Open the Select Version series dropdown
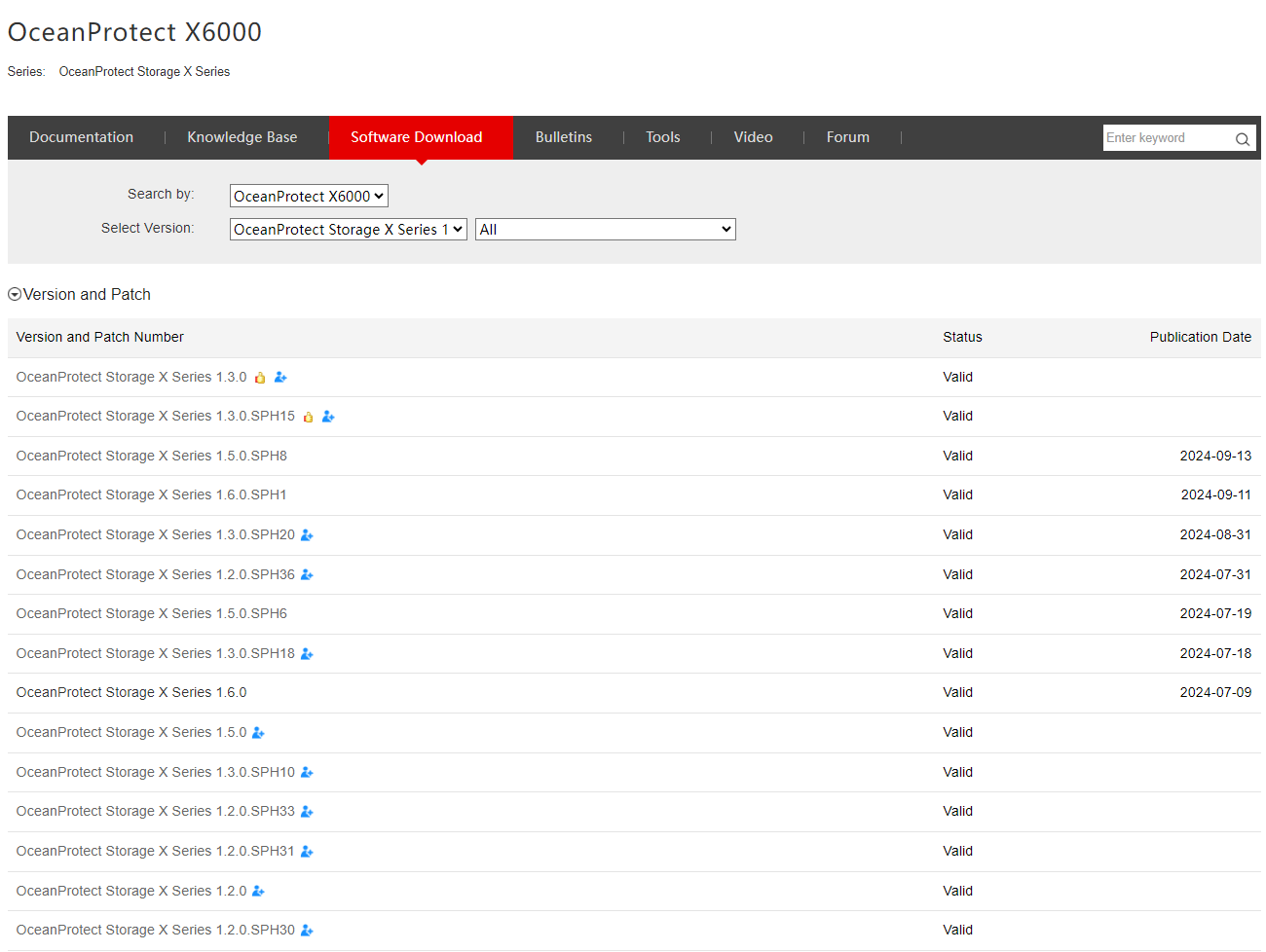The image size is (1266, 952). [x=349, y=230]
